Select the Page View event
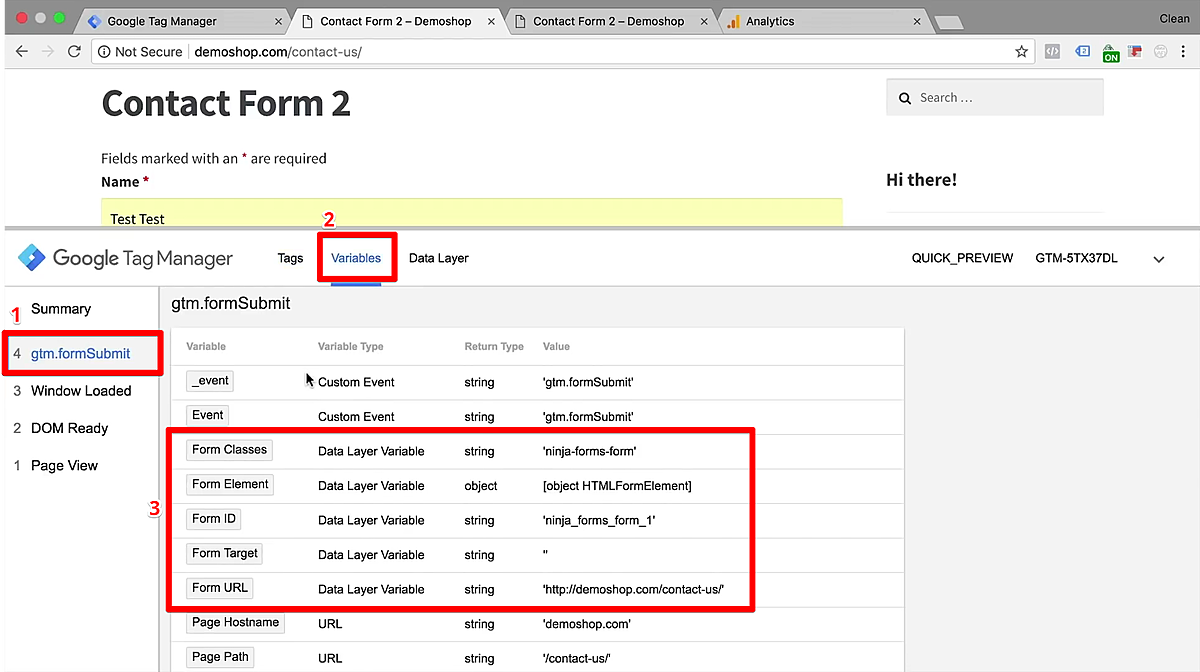The height and width of the screenshot is (672, 1200). (65, 466)
